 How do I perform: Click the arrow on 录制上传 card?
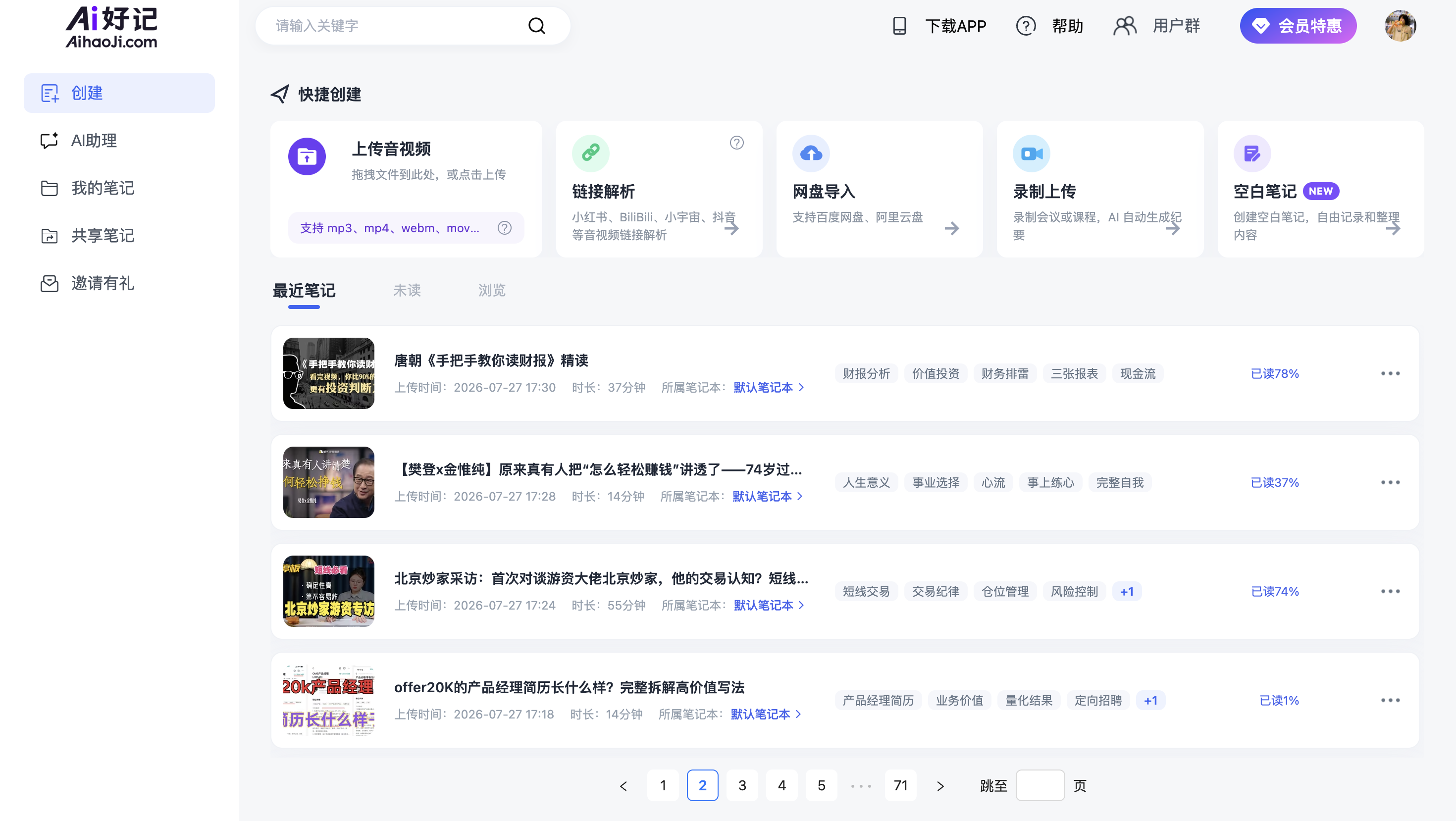[x=1172, y=228]
